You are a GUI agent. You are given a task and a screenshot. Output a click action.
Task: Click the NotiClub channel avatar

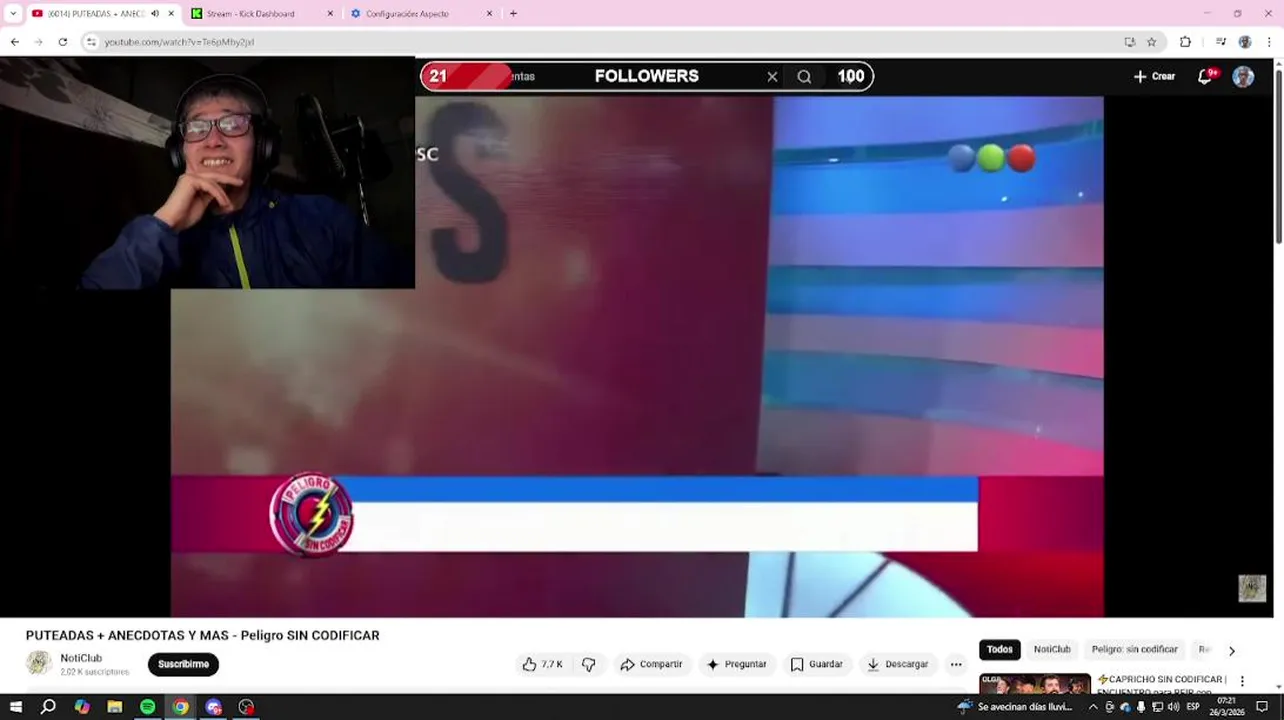point(39,663)
